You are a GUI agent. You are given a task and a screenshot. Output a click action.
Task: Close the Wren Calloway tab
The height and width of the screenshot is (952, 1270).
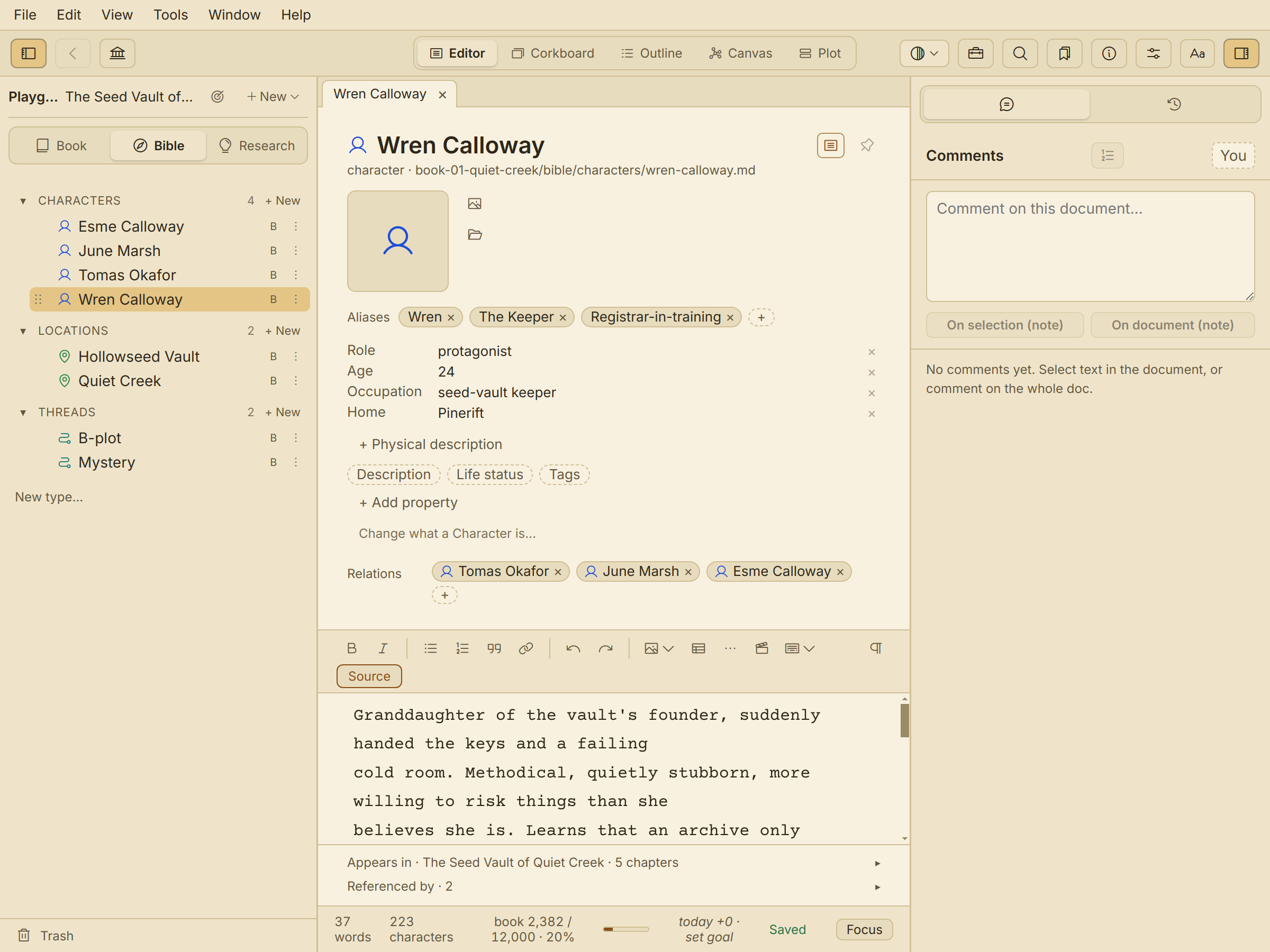tap(443, 95)
